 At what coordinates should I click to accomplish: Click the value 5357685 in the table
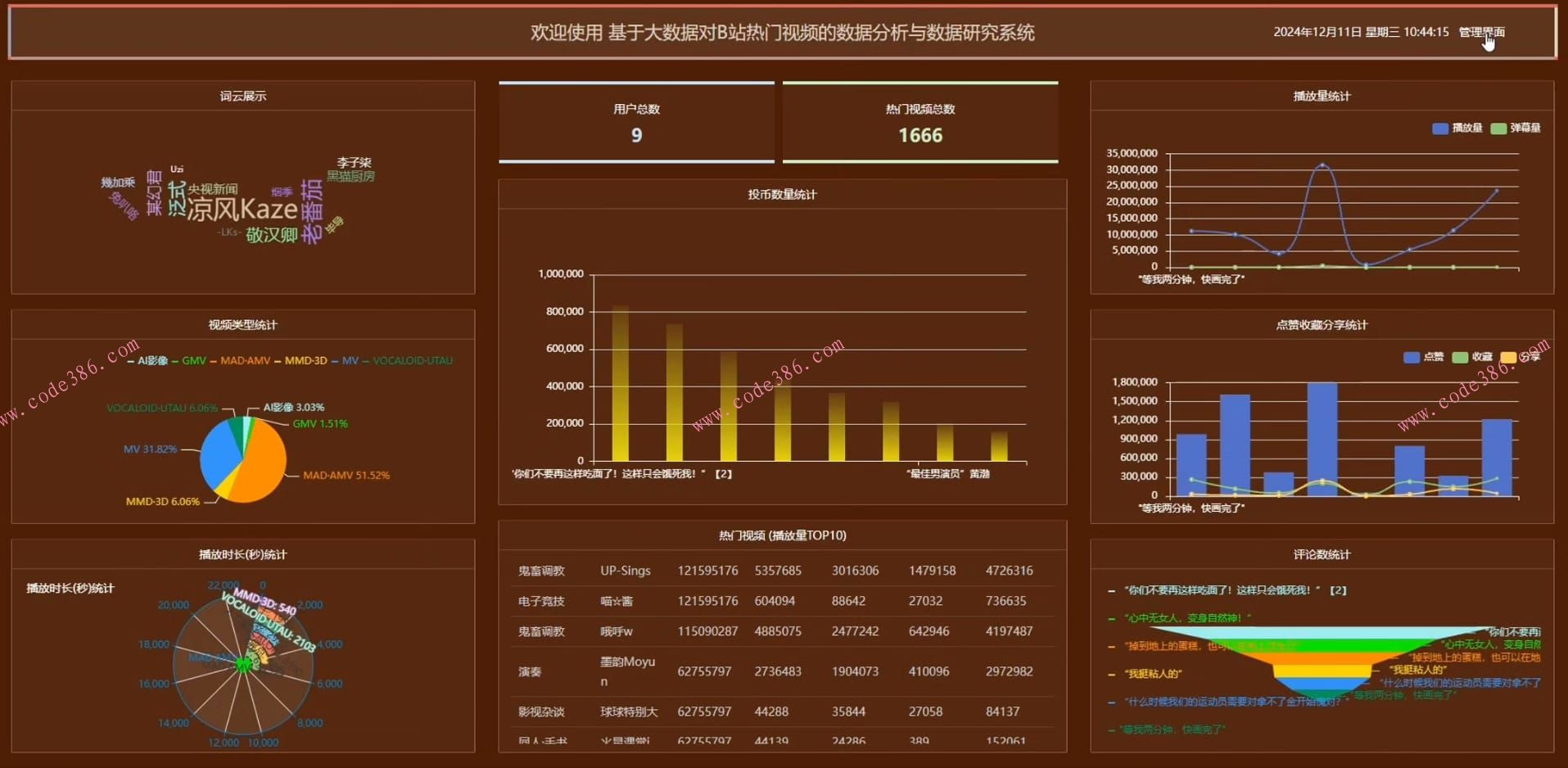pos(778,571)
